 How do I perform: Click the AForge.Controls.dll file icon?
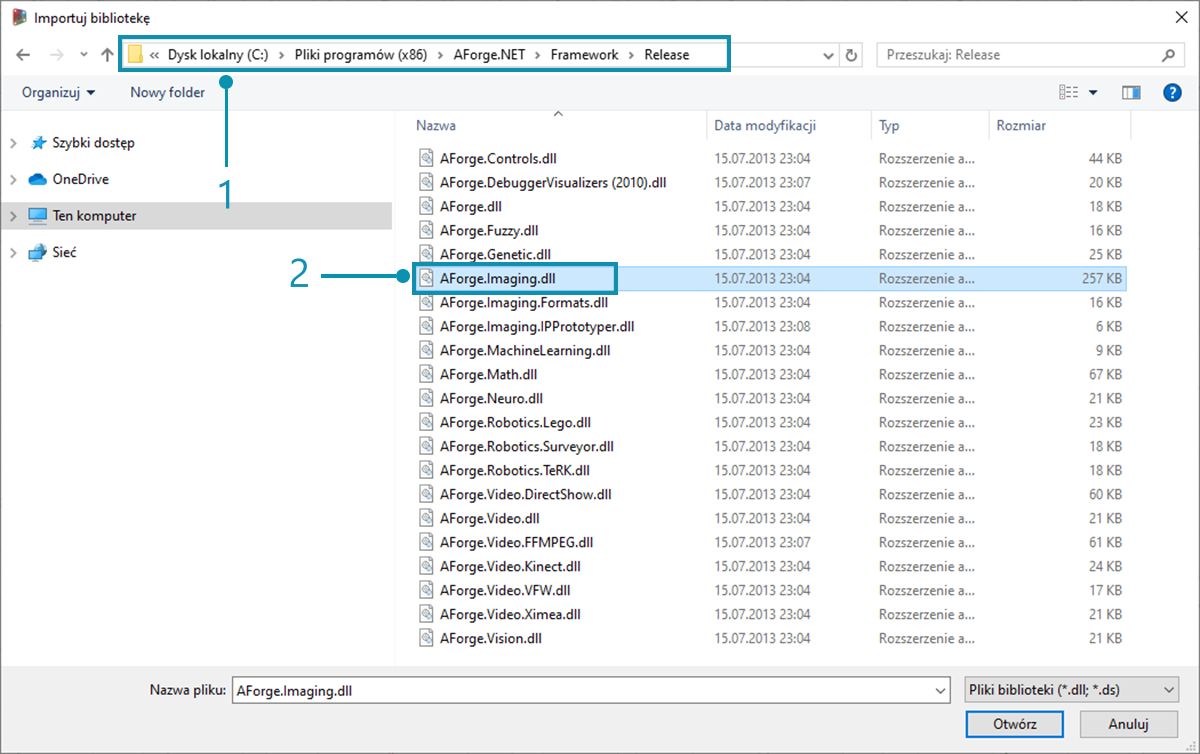click(427, 158)
